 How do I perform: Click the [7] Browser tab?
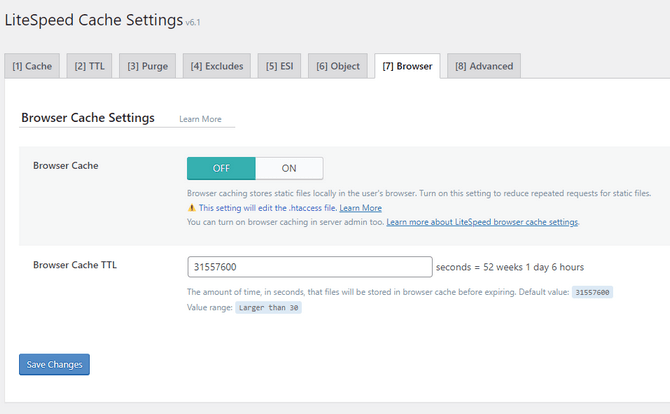(407, 66)
